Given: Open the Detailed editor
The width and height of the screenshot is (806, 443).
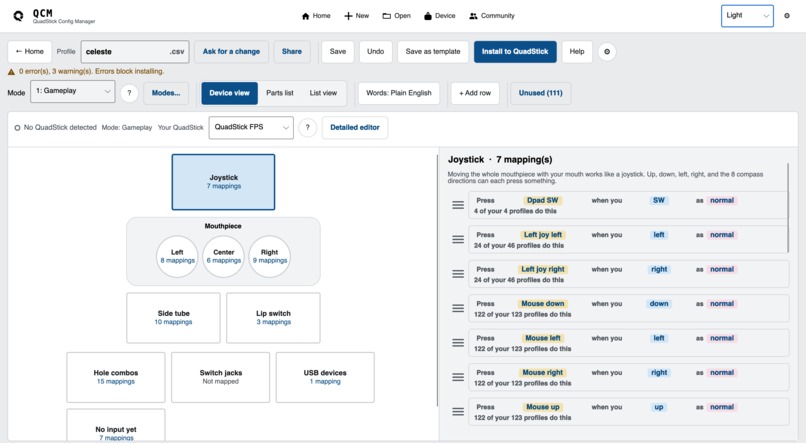Looking at the screenshot, I should point(355,127).
